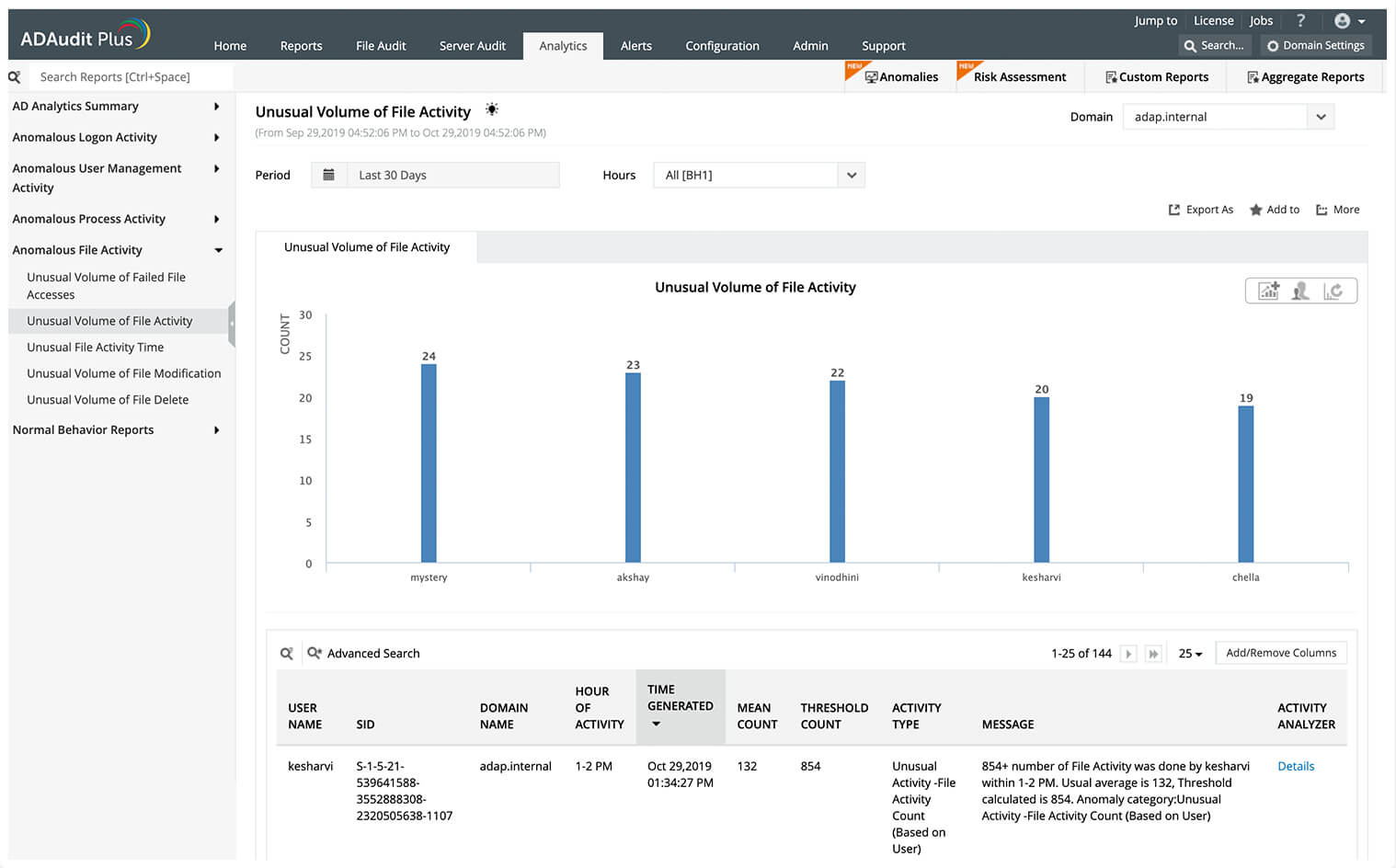Open the Hours dropdown set to All [BH1]
This screenshot has width=1396, height=868.
point(851,175)
